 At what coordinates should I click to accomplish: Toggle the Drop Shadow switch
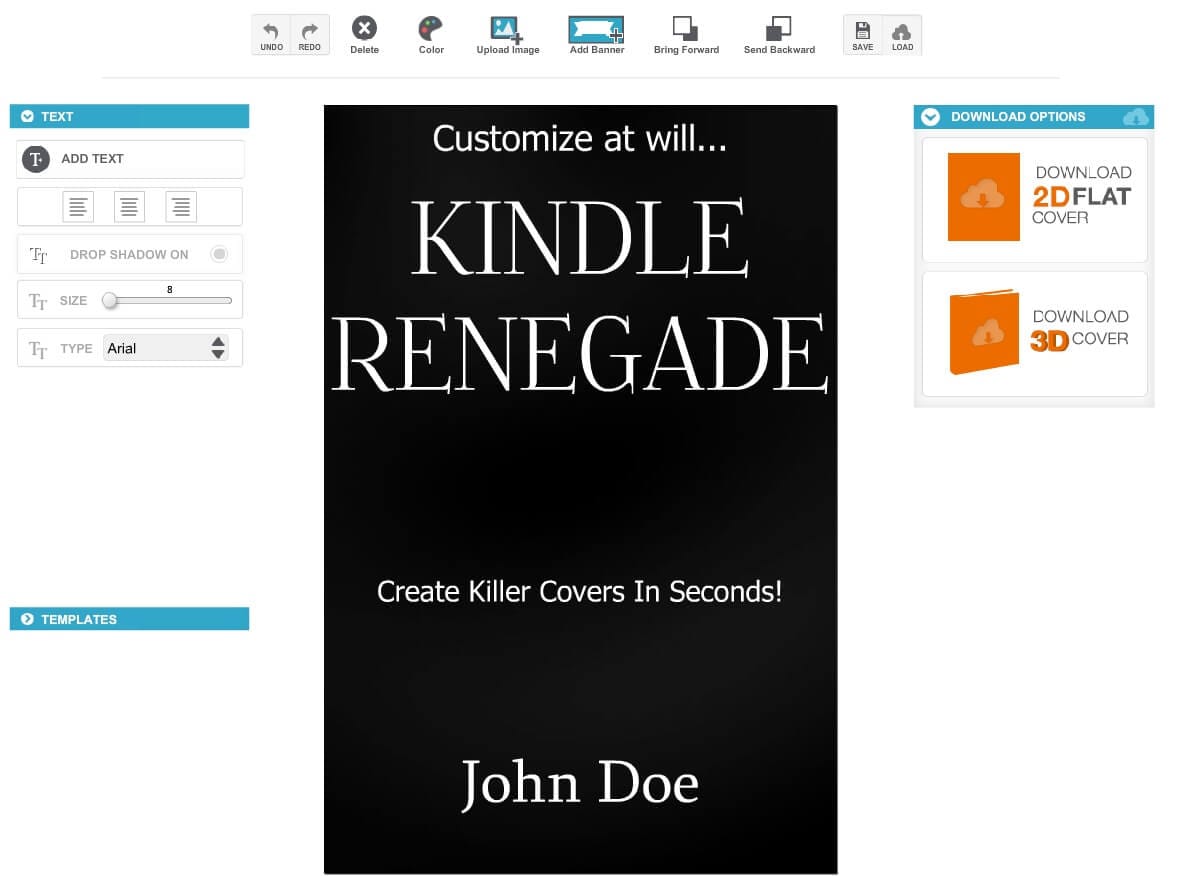coord(219,254)
